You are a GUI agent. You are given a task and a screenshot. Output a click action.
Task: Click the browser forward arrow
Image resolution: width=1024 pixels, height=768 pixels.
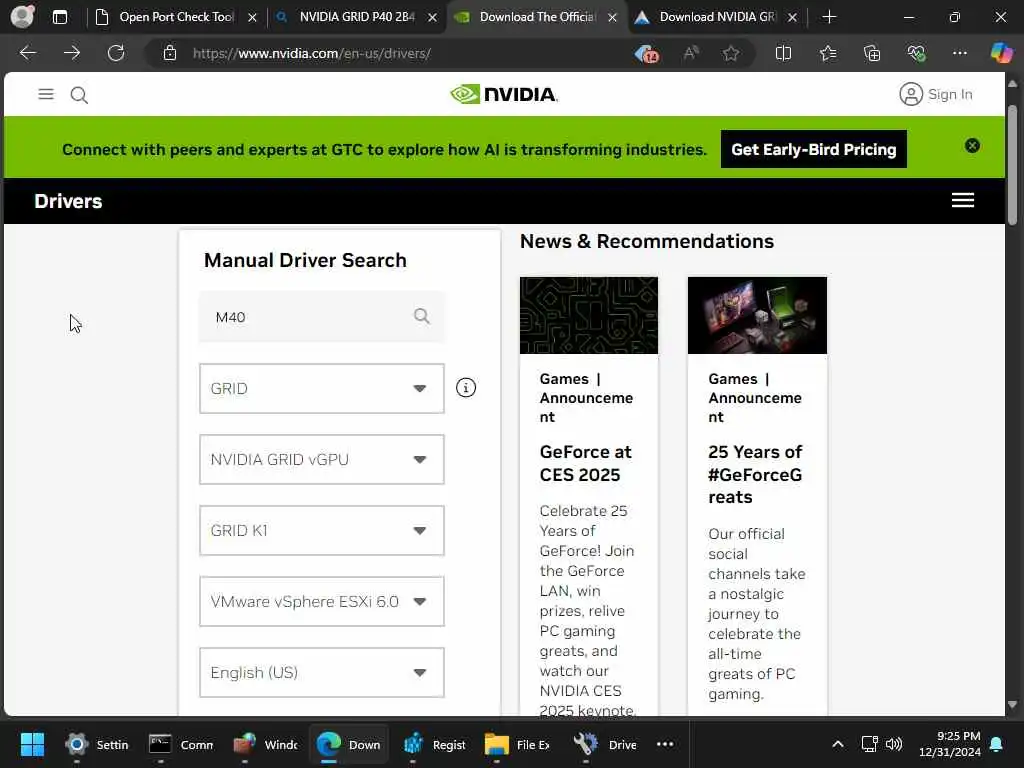72,53
